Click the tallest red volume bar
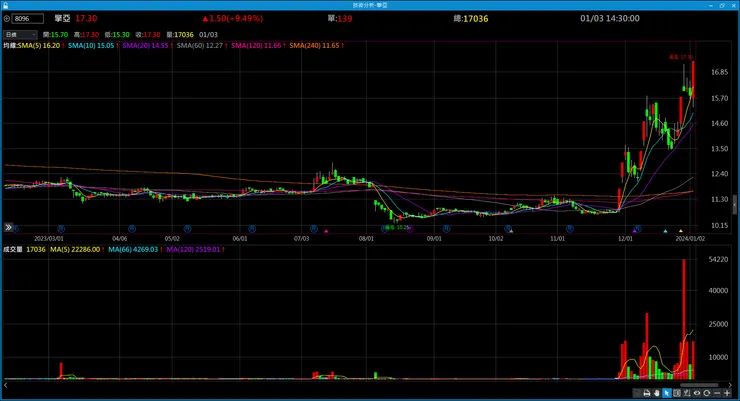The width and height of the screenshot is (740, 401). pyautogui.click(x=684, y=319)
